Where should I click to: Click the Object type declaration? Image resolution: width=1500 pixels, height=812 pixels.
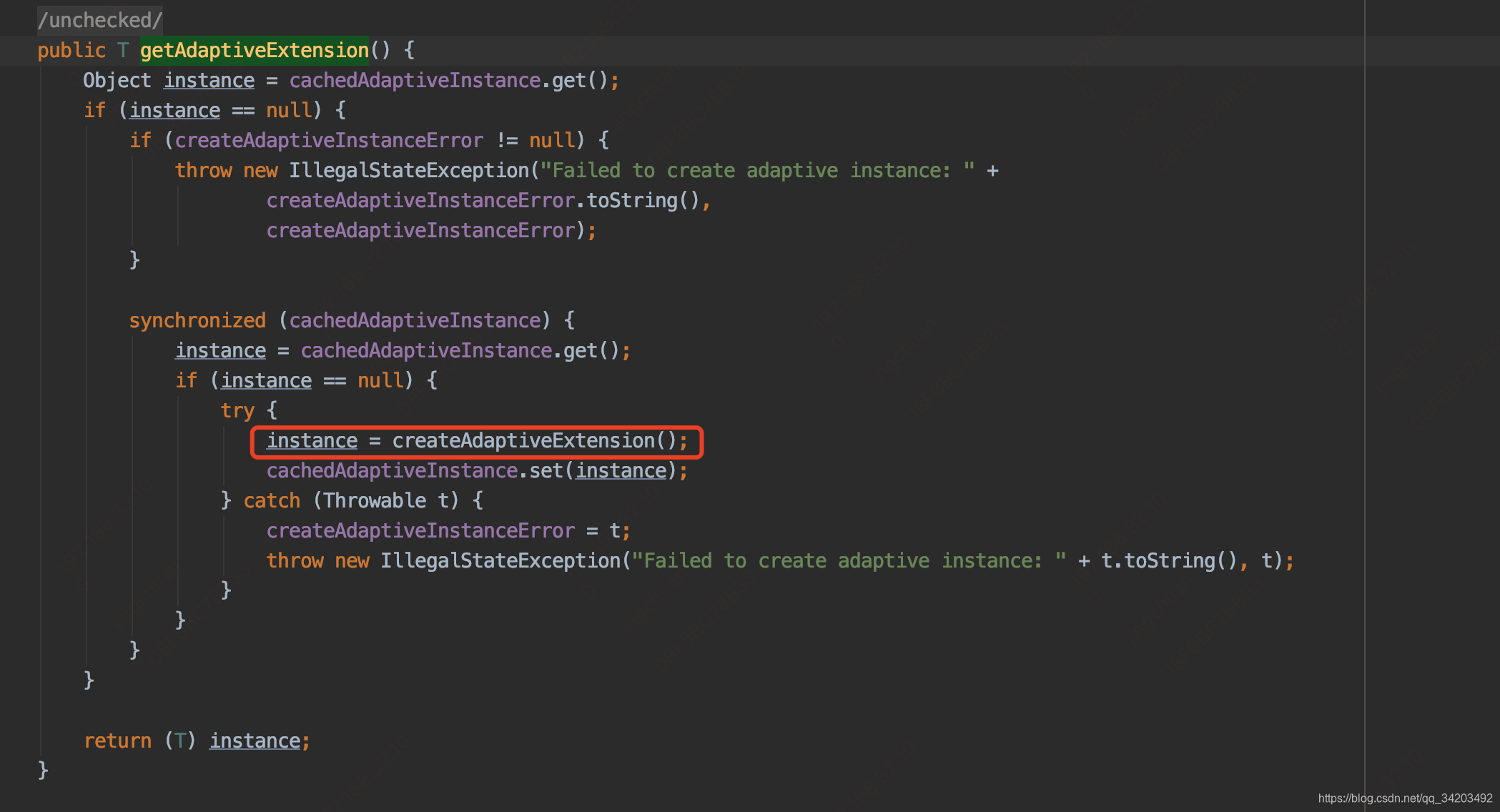tap(117, 80)
